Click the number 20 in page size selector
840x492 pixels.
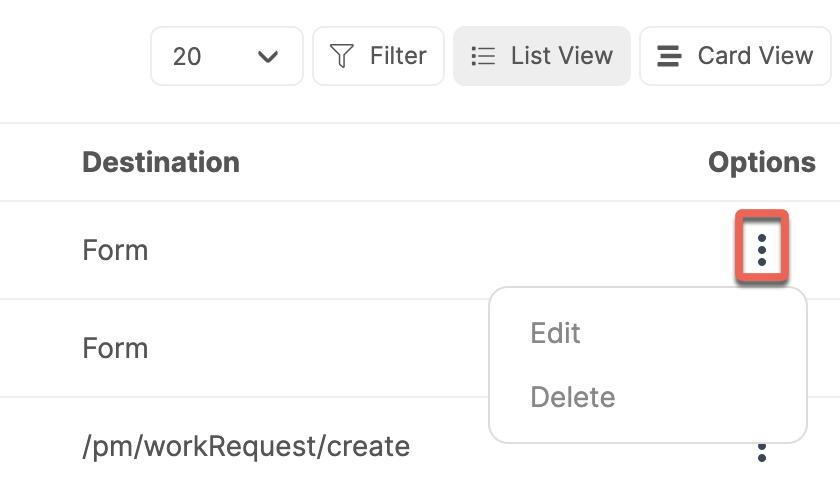tap(186, 56)
